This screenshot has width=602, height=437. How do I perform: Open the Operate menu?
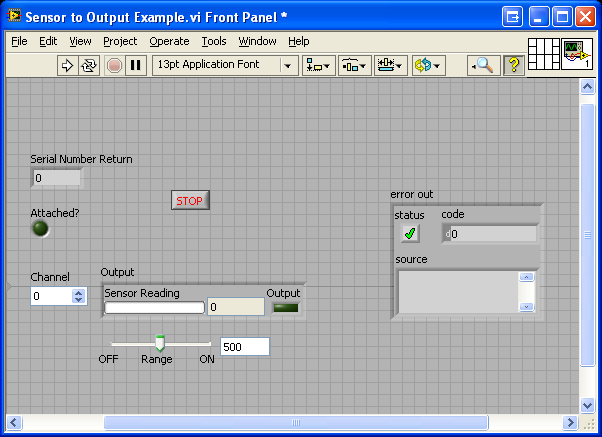point(169,41)
